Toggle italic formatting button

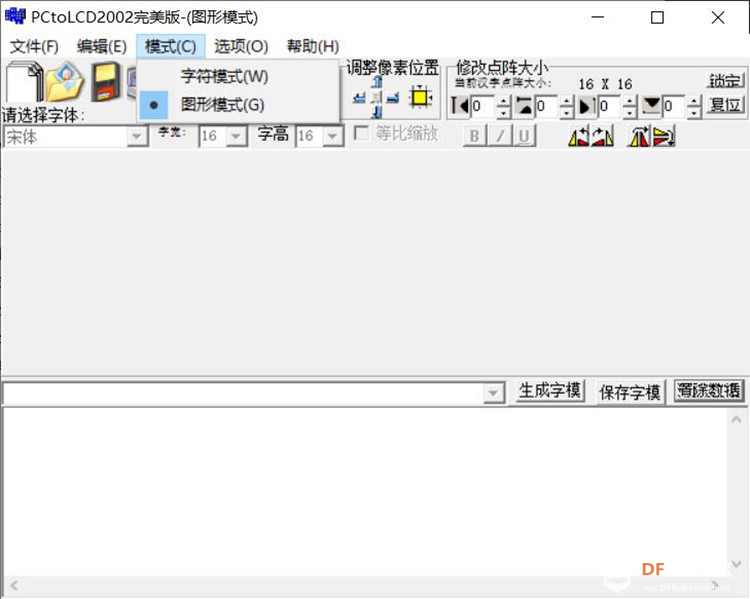pos(499,136)
